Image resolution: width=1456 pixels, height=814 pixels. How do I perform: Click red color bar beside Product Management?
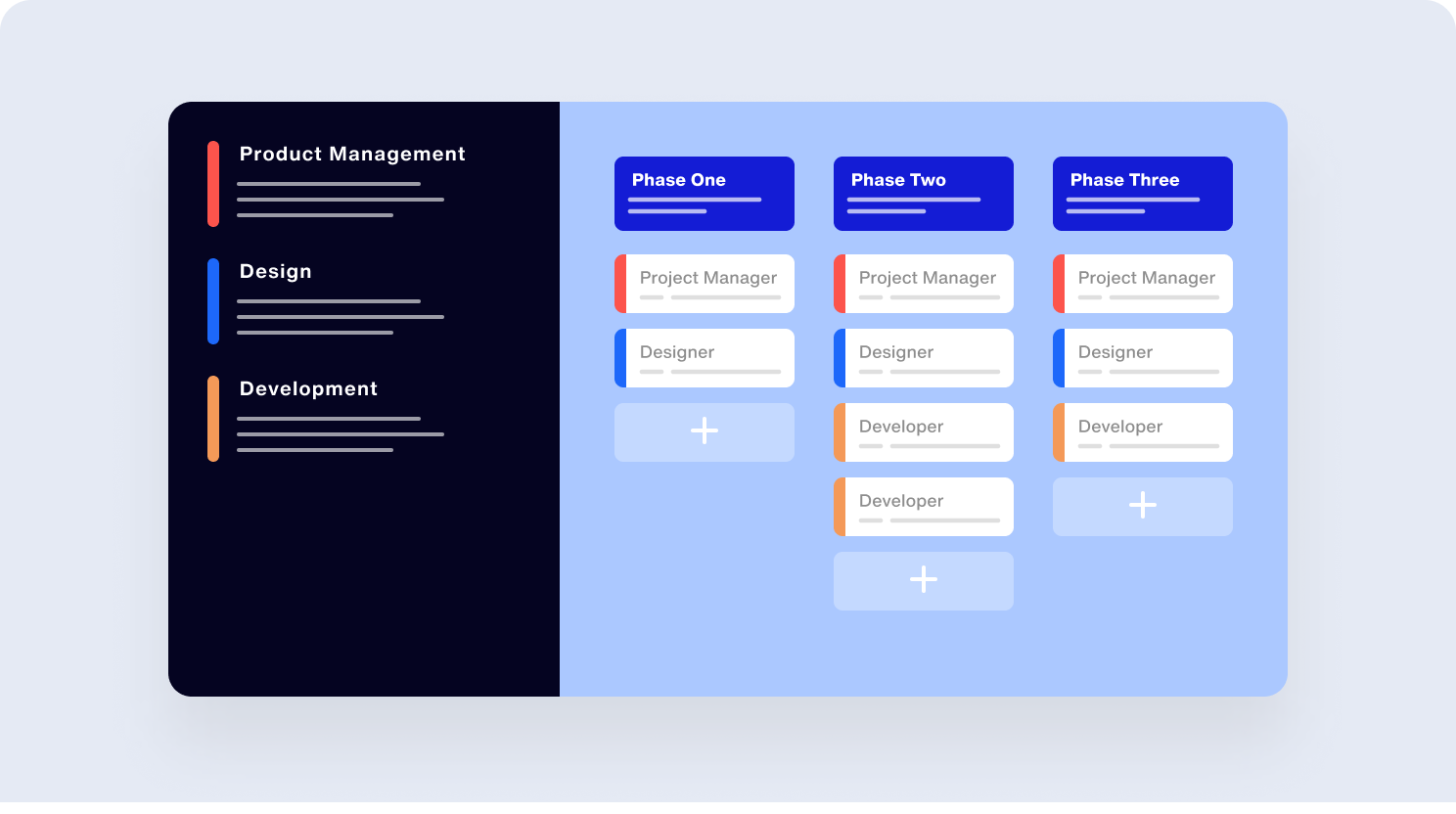(213, 184)
